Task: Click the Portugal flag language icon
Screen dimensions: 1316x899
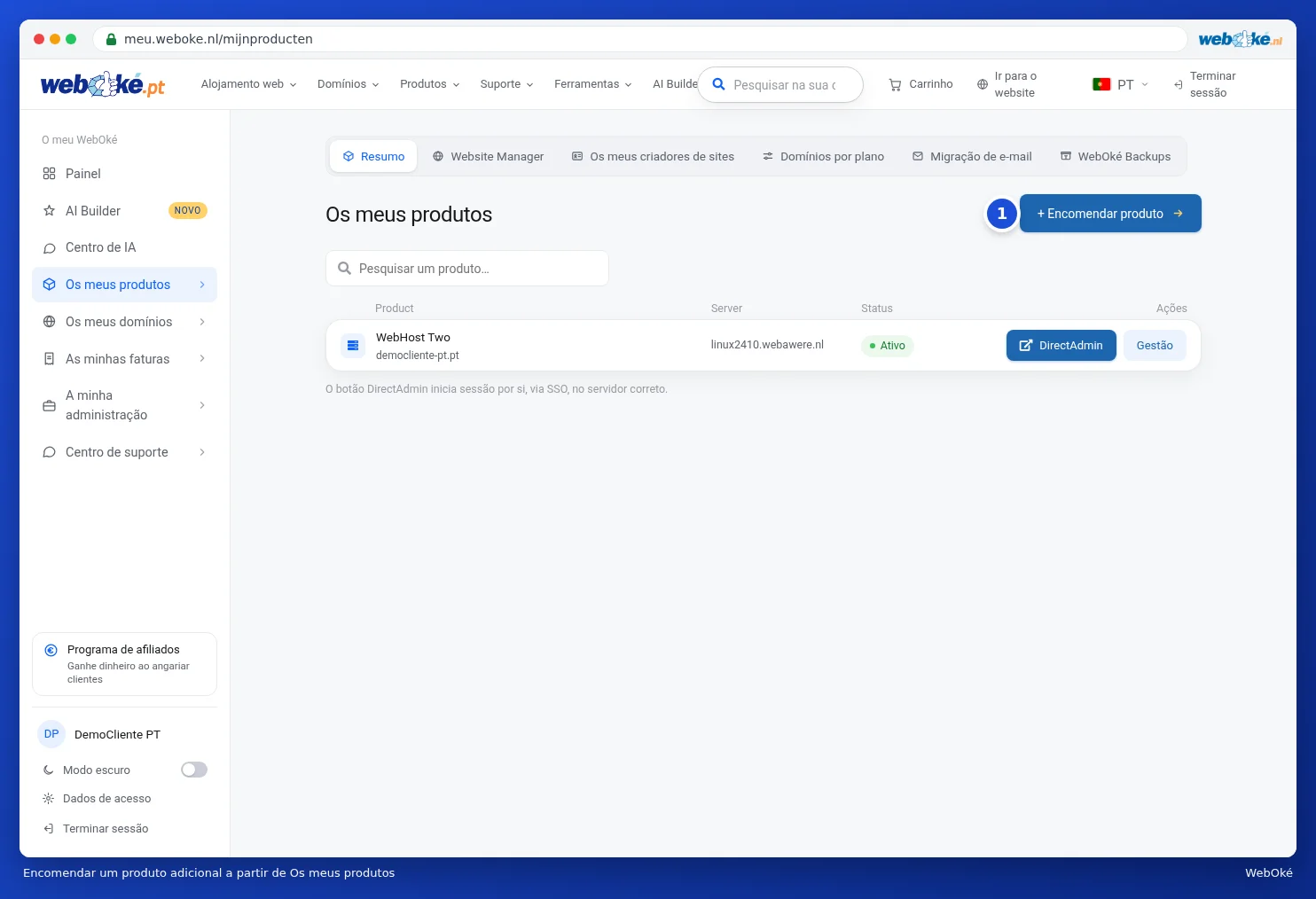Action: coord(1101,84)
